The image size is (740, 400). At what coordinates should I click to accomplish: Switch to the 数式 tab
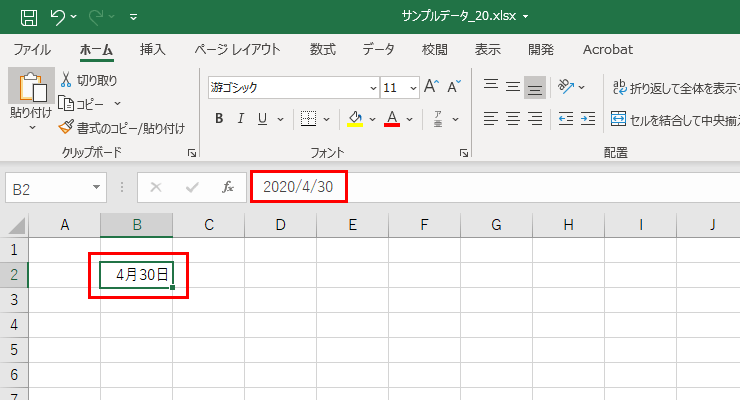323,49
